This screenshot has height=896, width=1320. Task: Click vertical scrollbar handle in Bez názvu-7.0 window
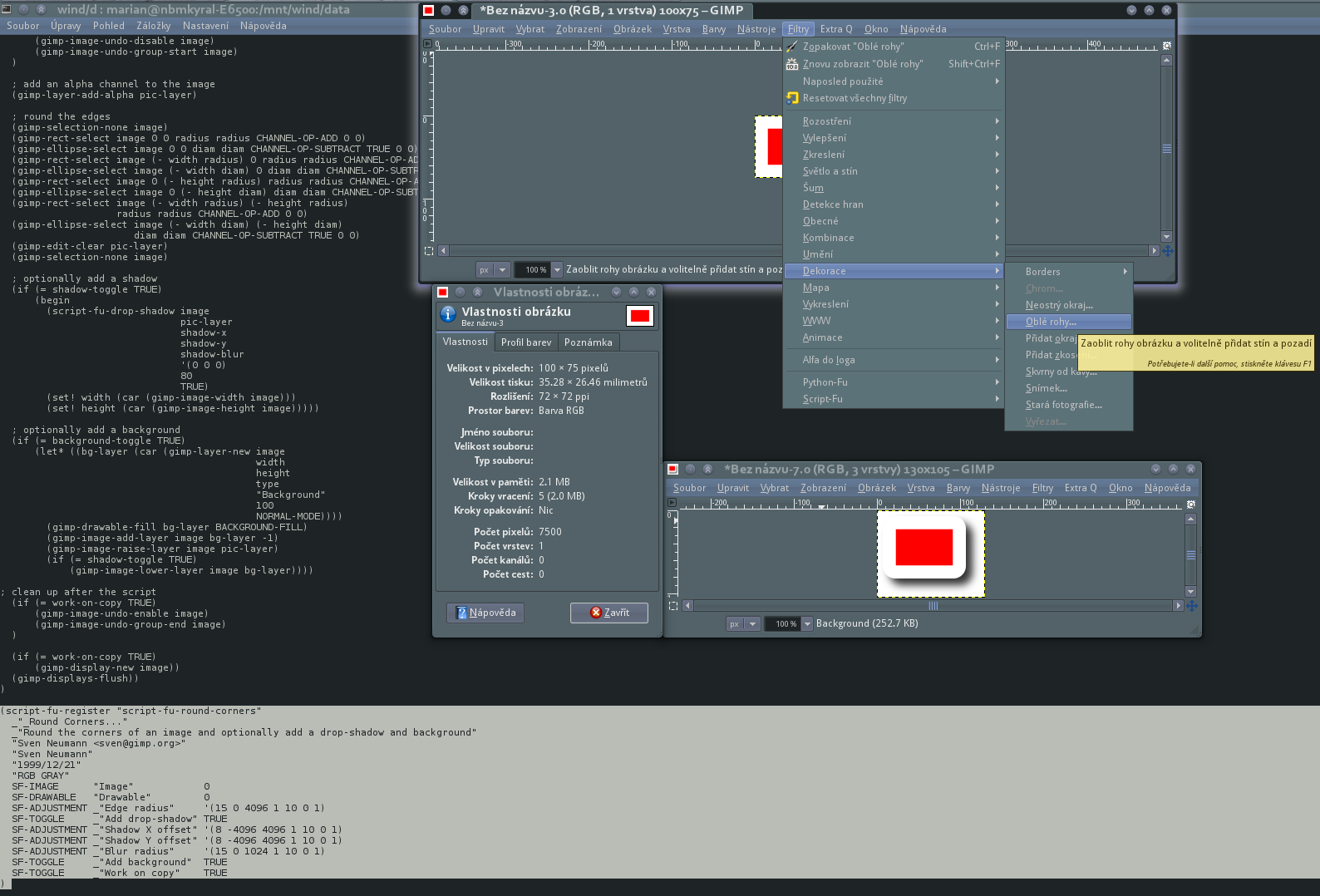tap(1191, 555)
